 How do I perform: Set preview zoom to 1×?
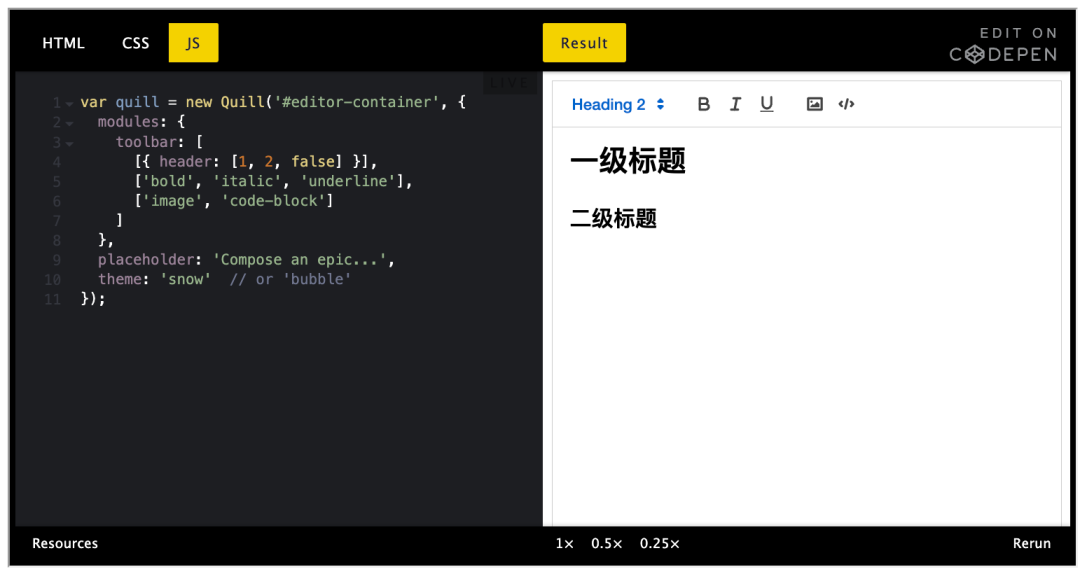tap(565, 543)
